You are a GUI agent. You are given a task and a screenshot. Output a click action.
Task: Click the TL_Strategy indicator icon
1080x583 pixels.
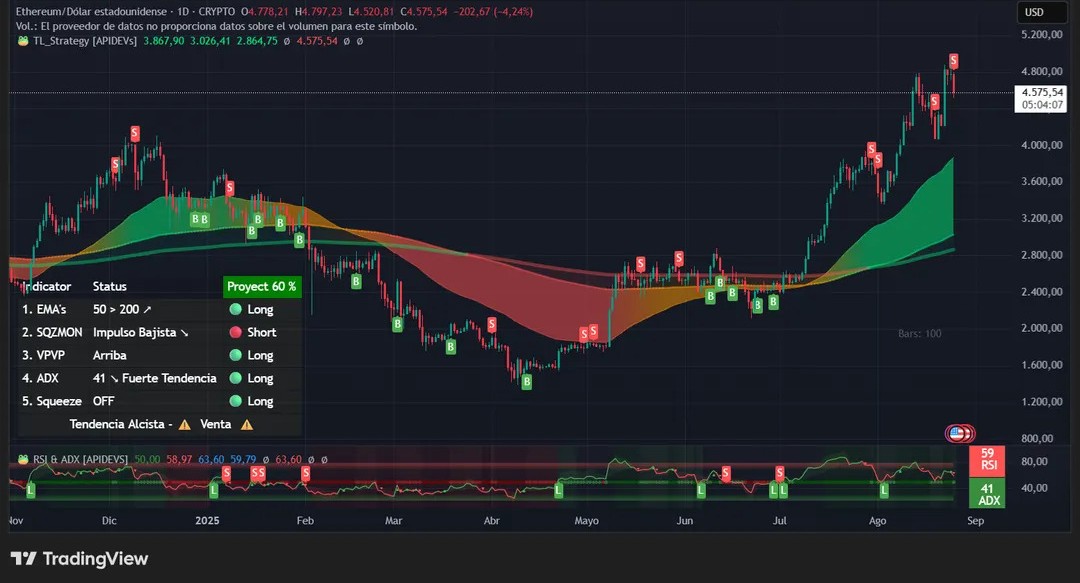click(23, 41)
